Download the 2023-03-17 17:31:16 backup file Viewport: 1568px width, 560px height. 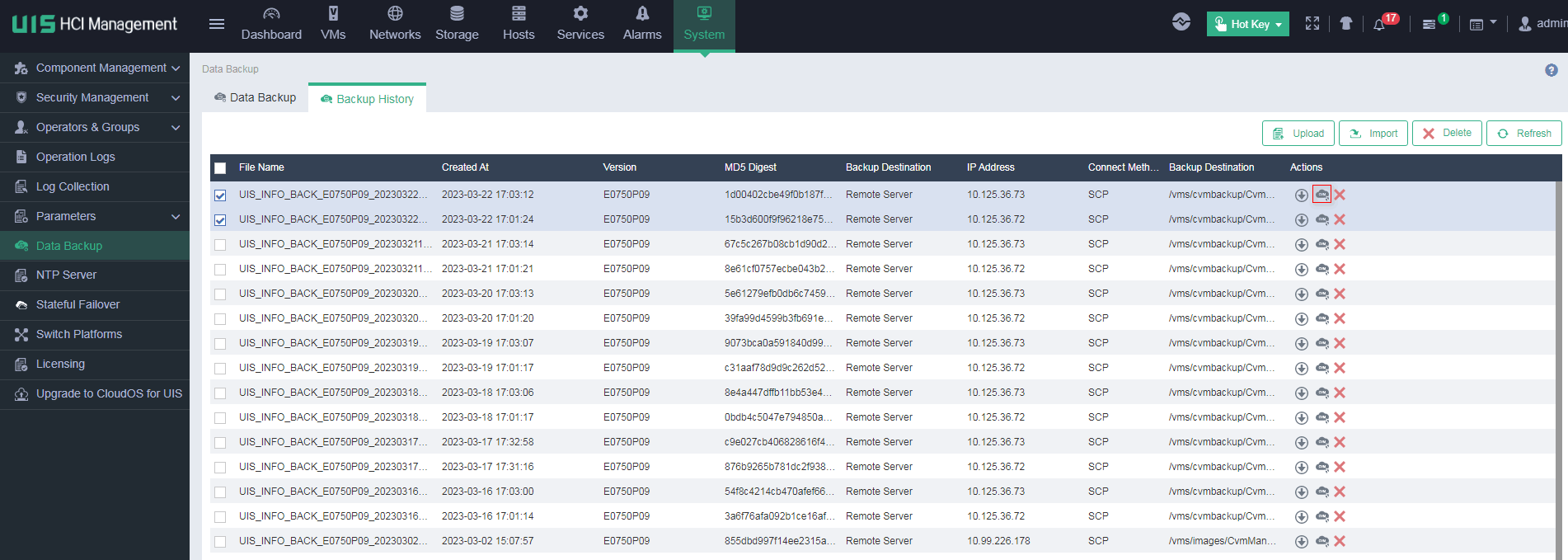1301,468
